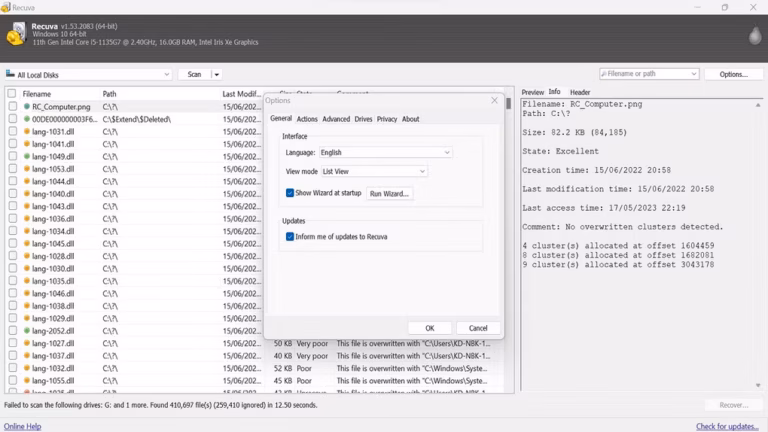The width and height of the screenshot is (768, 432).
Task: Click the green status dot for lang-1049.dll
Action: [x=26, y=156]
